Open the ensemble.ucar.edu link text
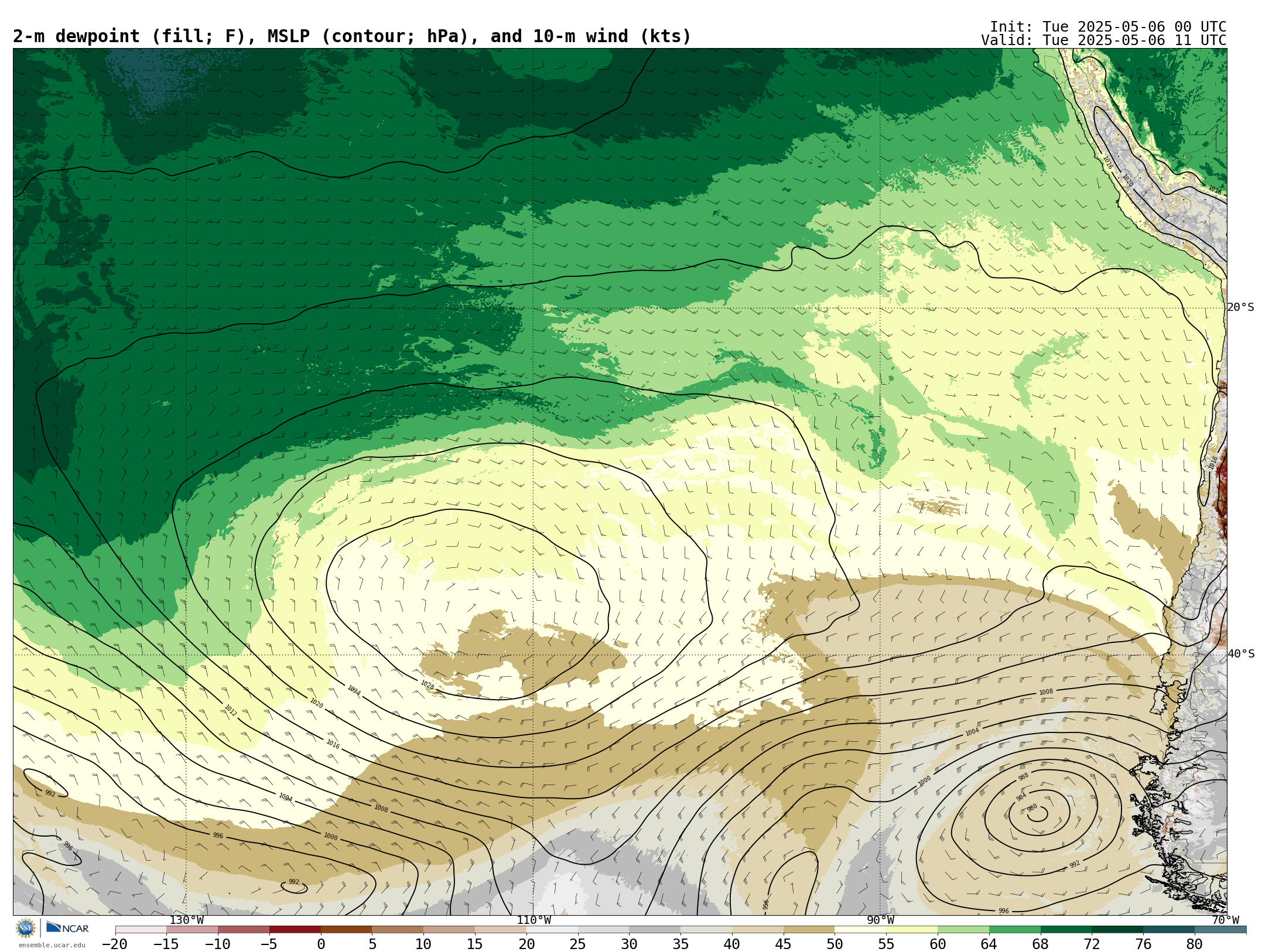1265x952 pixels. point(52,945)
